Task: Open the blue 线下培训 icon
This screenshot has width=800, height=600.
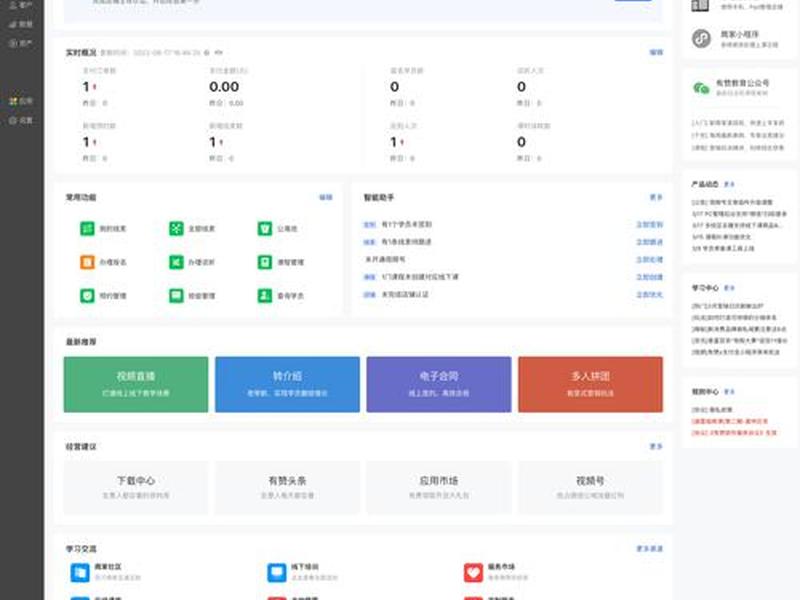Action: (x=277, y=572)
